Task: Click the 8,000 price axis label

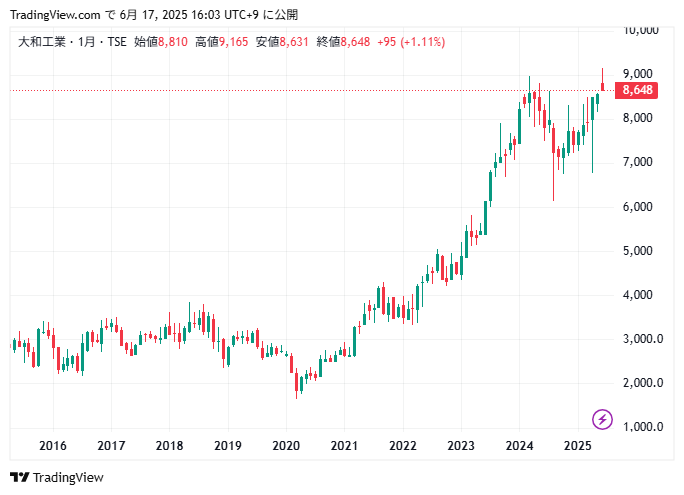Action: click(x=638, y=118)
